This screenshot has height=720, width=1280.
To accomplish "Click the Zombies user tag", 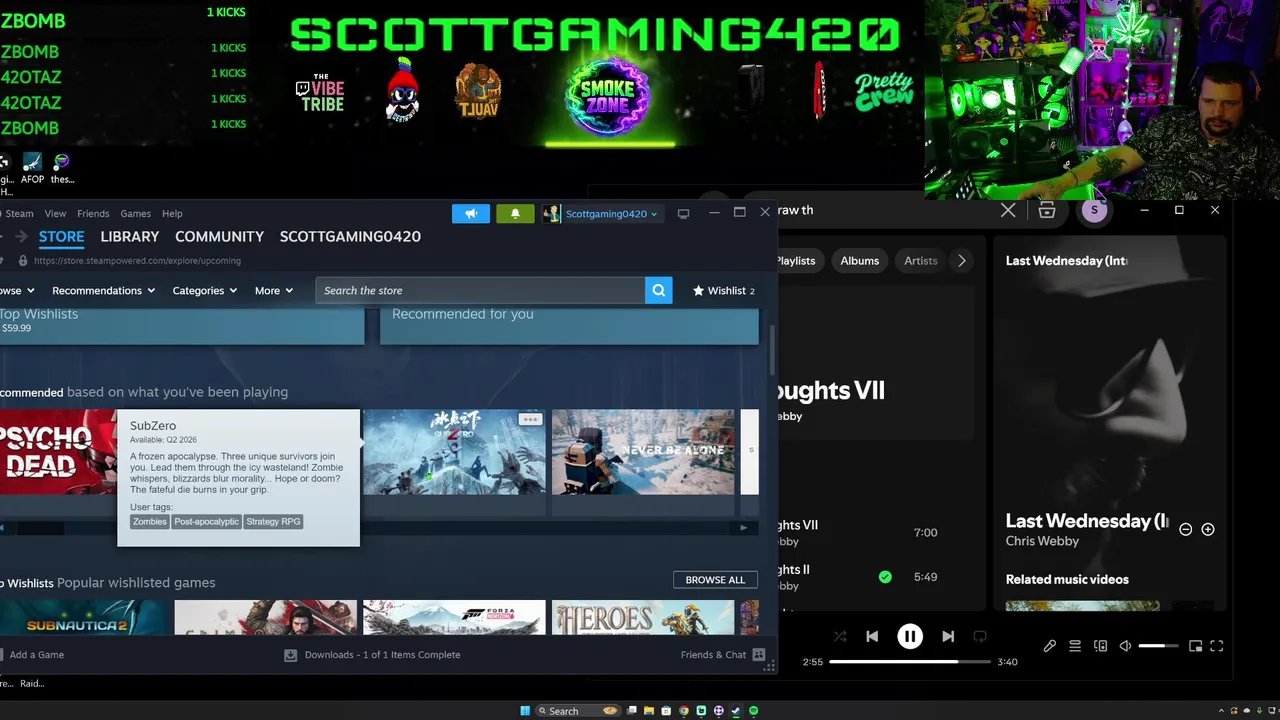I will tap(149, 522).
